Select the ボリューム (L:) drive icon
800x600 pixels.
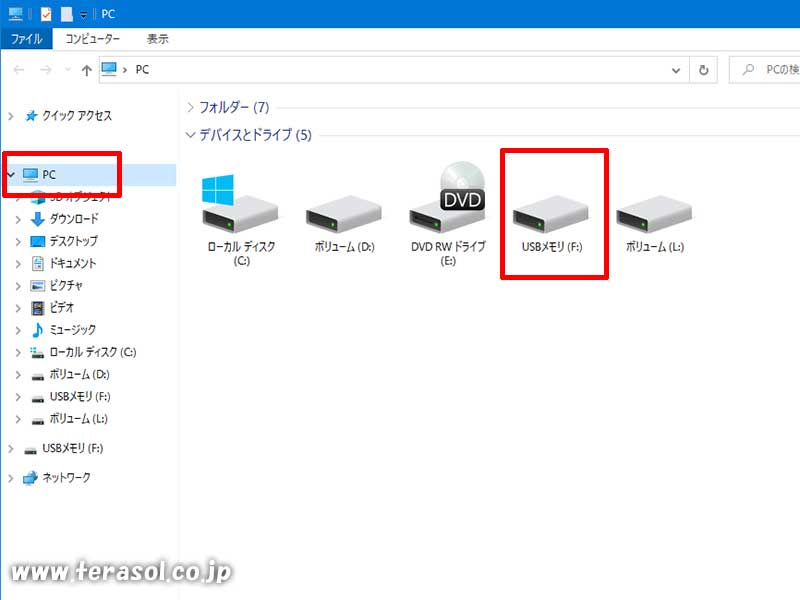pos(654,218)
